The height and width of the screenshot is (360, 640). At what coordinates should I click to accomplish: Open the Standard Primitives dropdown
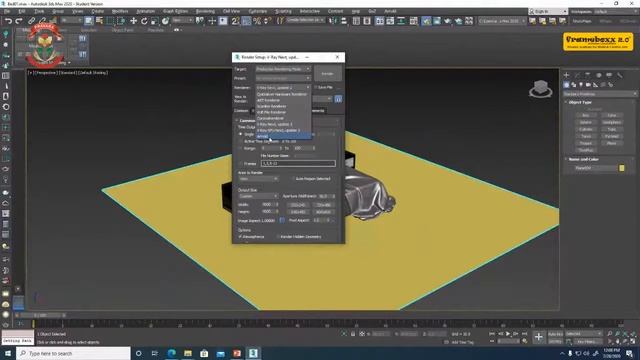tap(599, 94)
